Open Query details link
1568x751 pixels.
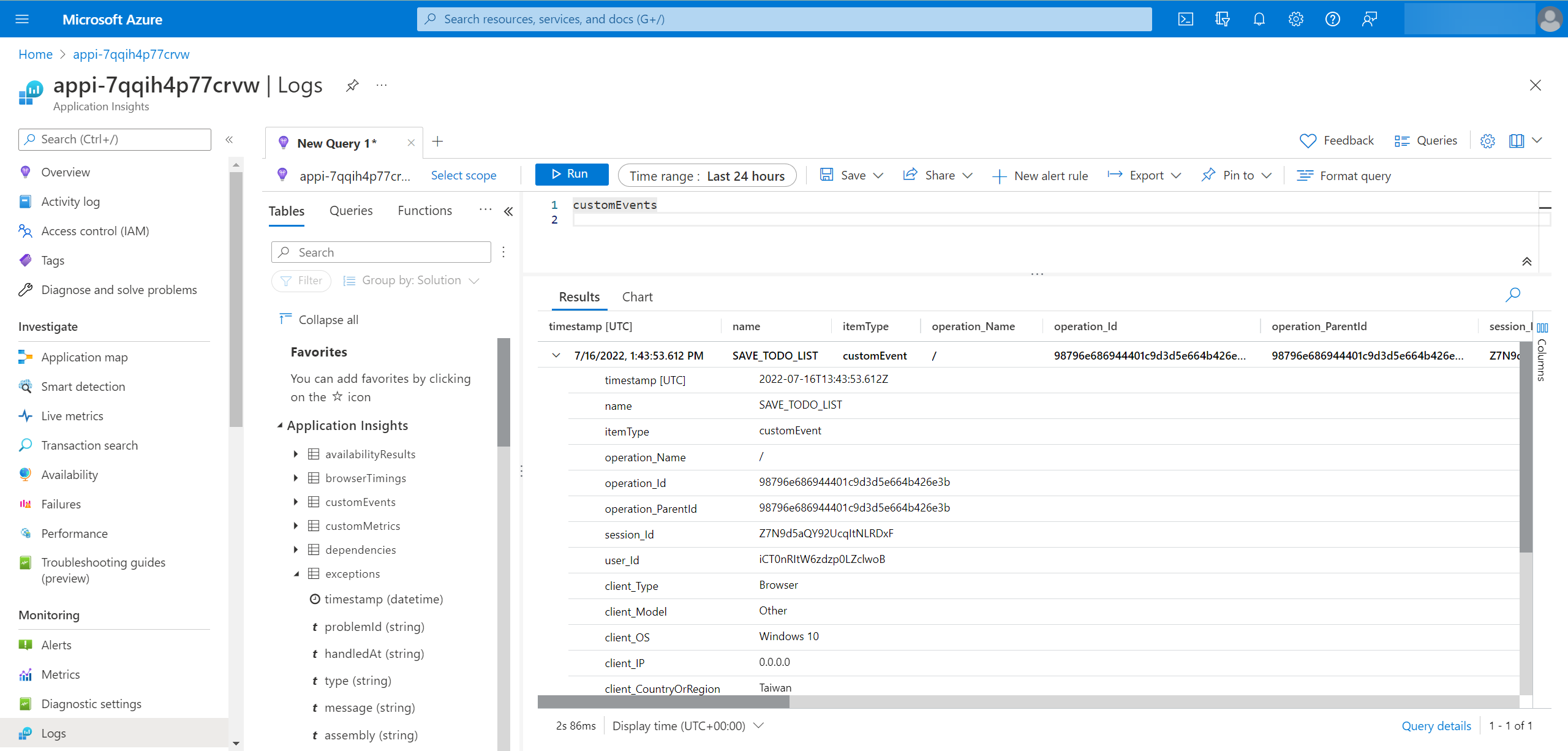coord(1436,726)
